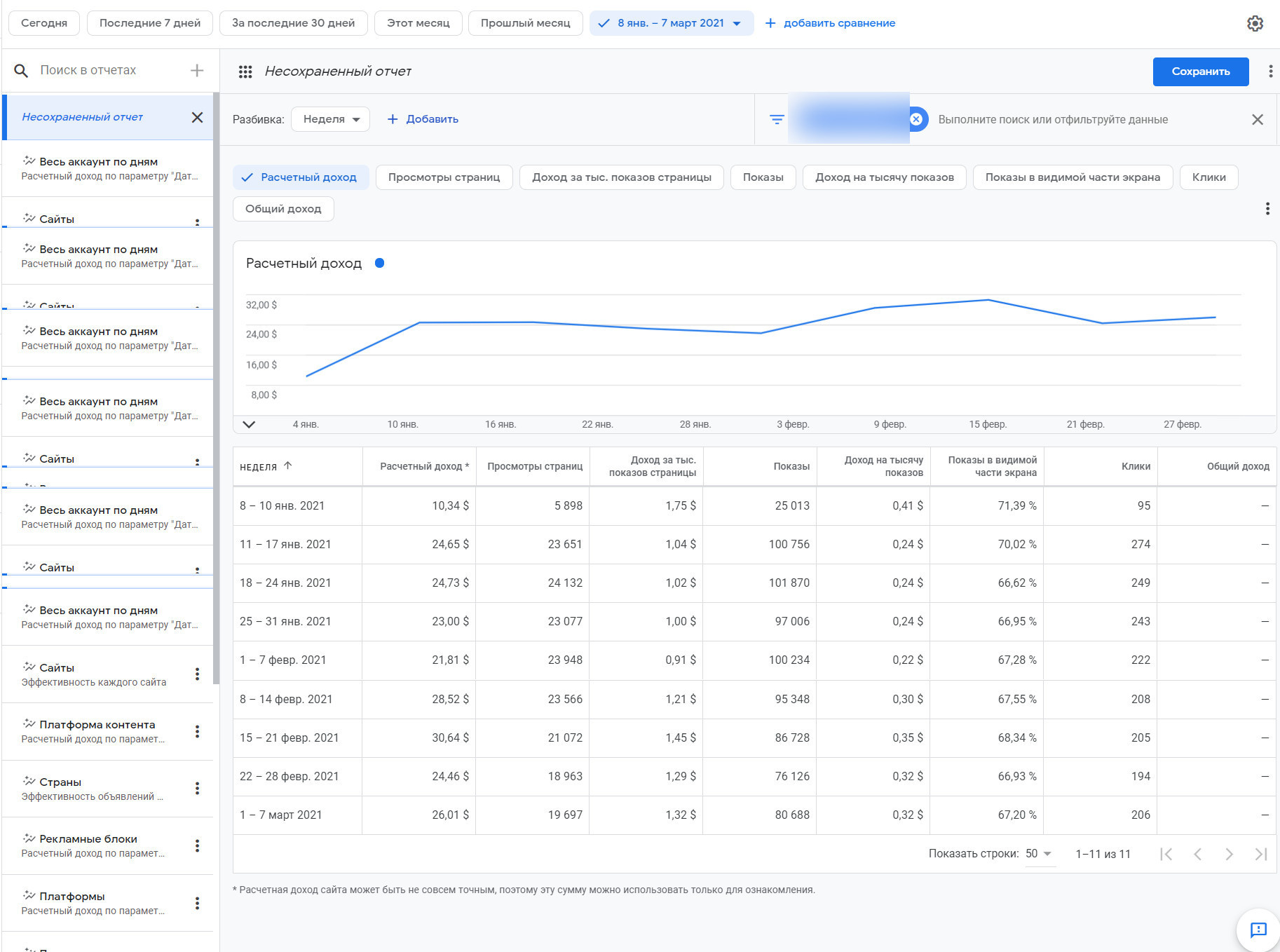Select the Последние 7 дней date tab
The height and width of the screenshot is (952, 1280).
coord(150,23)
